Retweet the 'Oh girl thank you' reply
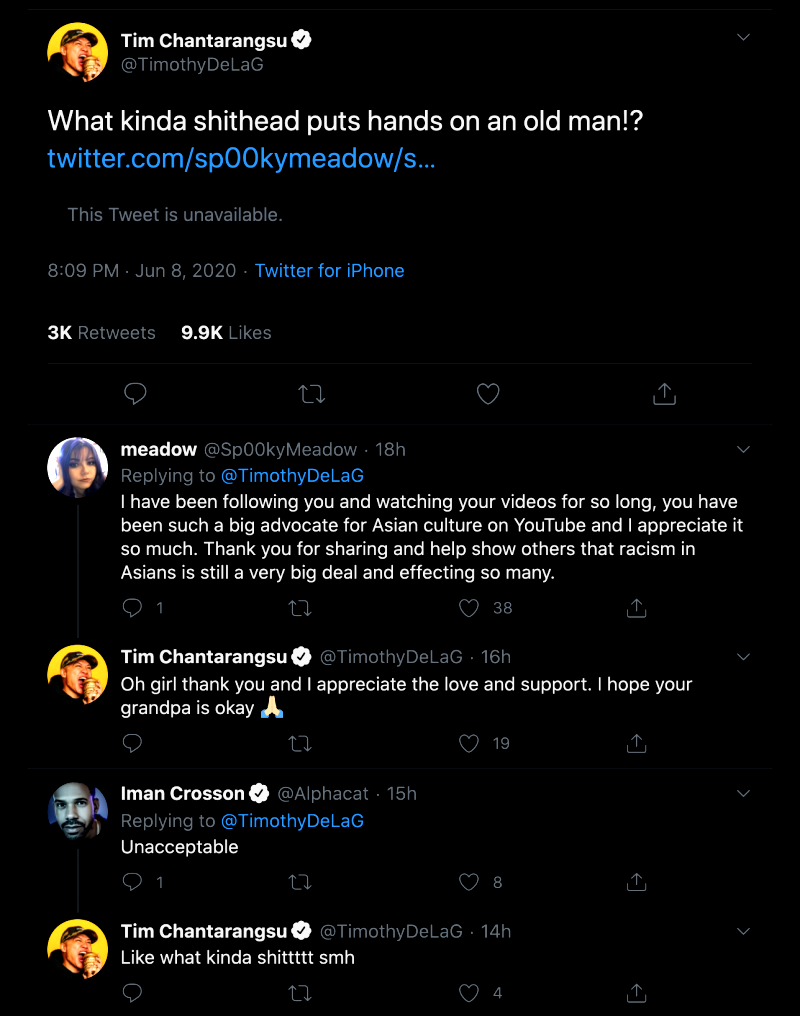 300,743
